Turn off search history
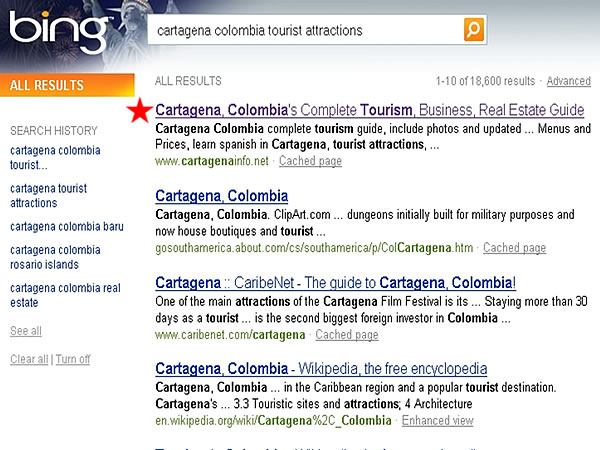 [x=72, y=359]
